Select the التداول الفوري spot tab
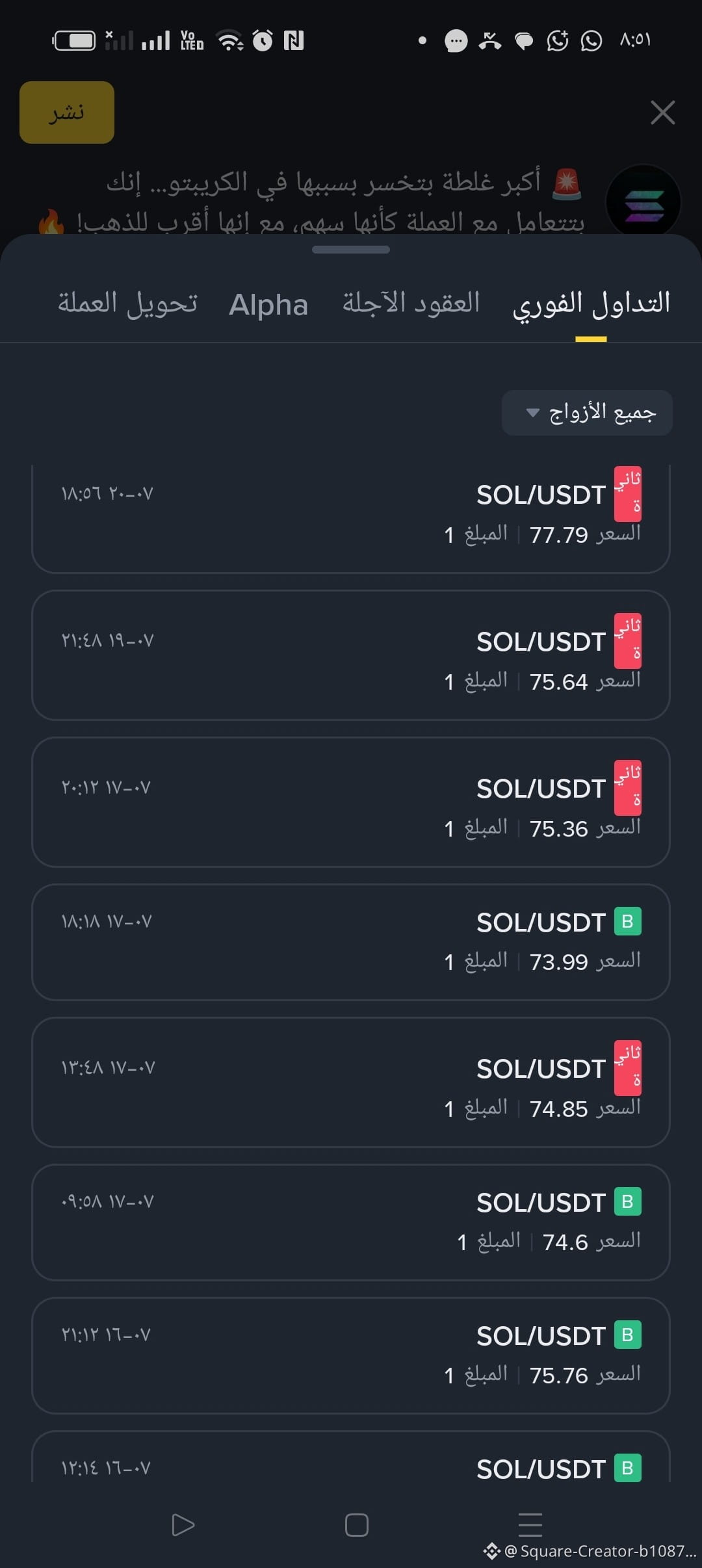 point(591,304)
